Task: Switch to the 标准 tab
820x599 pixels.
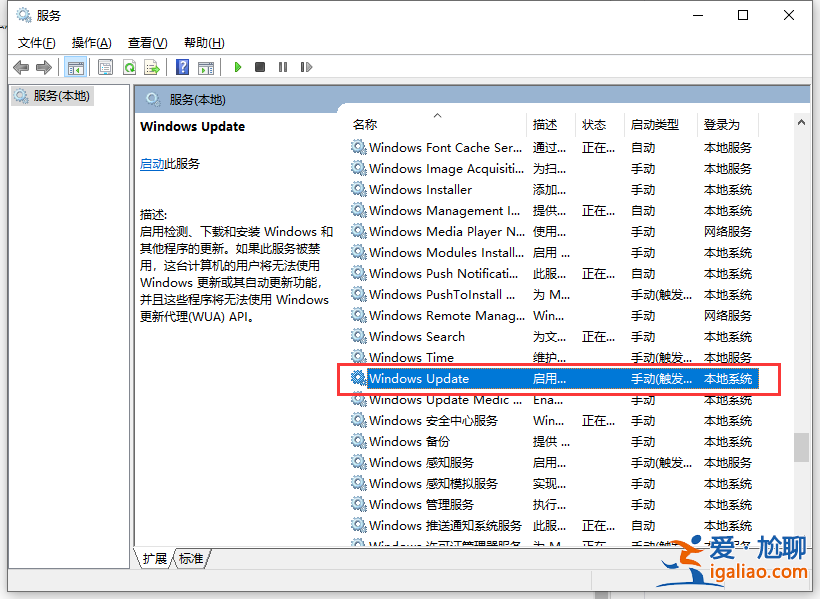Action: [x=190, y=559]
